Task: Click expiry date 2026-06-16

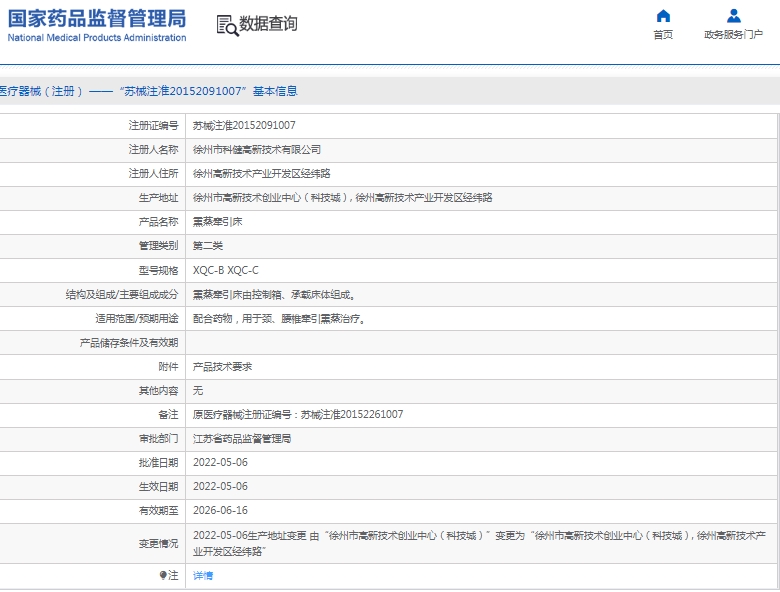Action: (x=220, y=510)
